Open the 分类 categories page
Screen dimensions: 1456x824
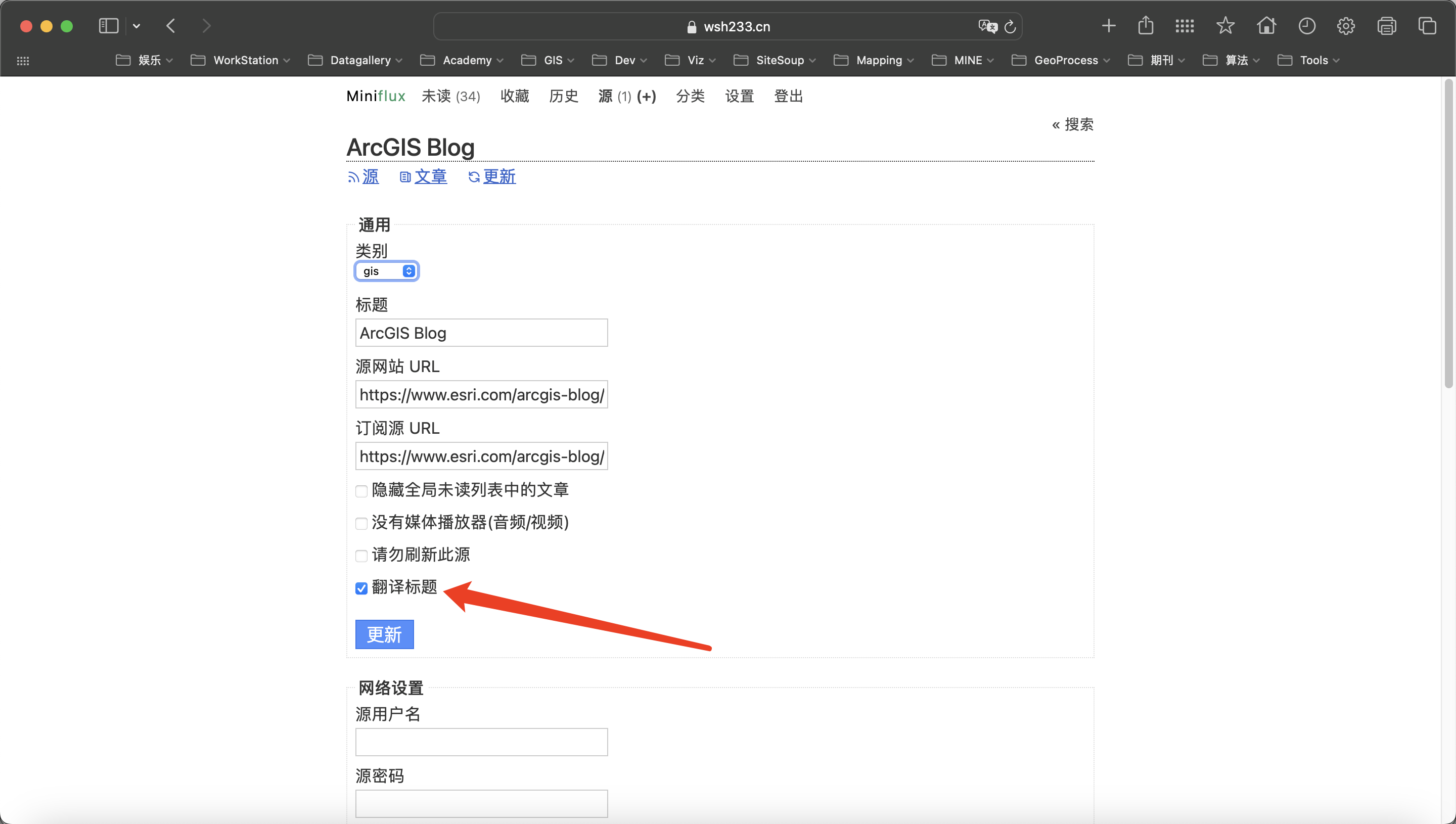point(691,96)
